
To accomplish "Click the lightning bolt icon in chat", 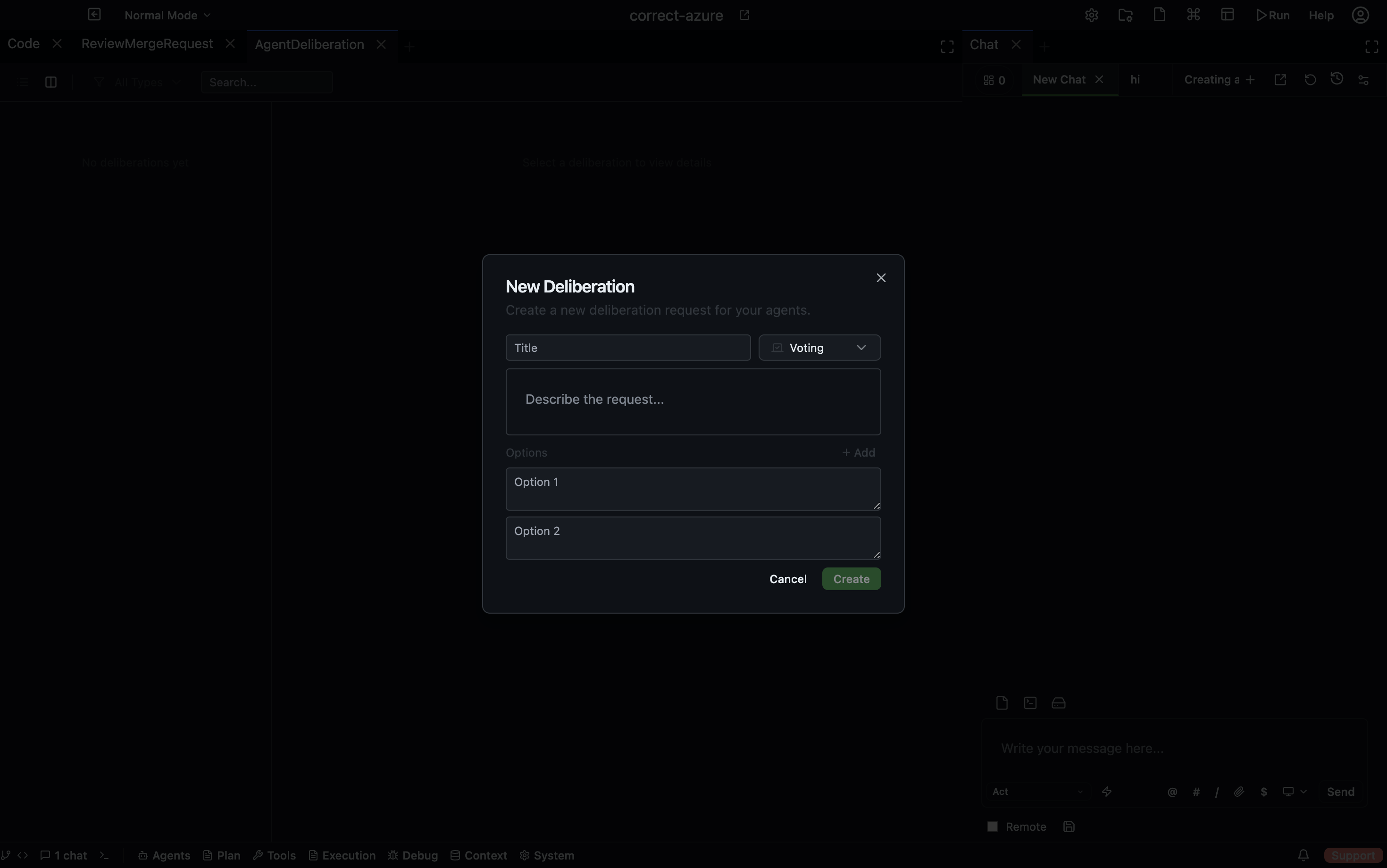I will [1107, 792].
